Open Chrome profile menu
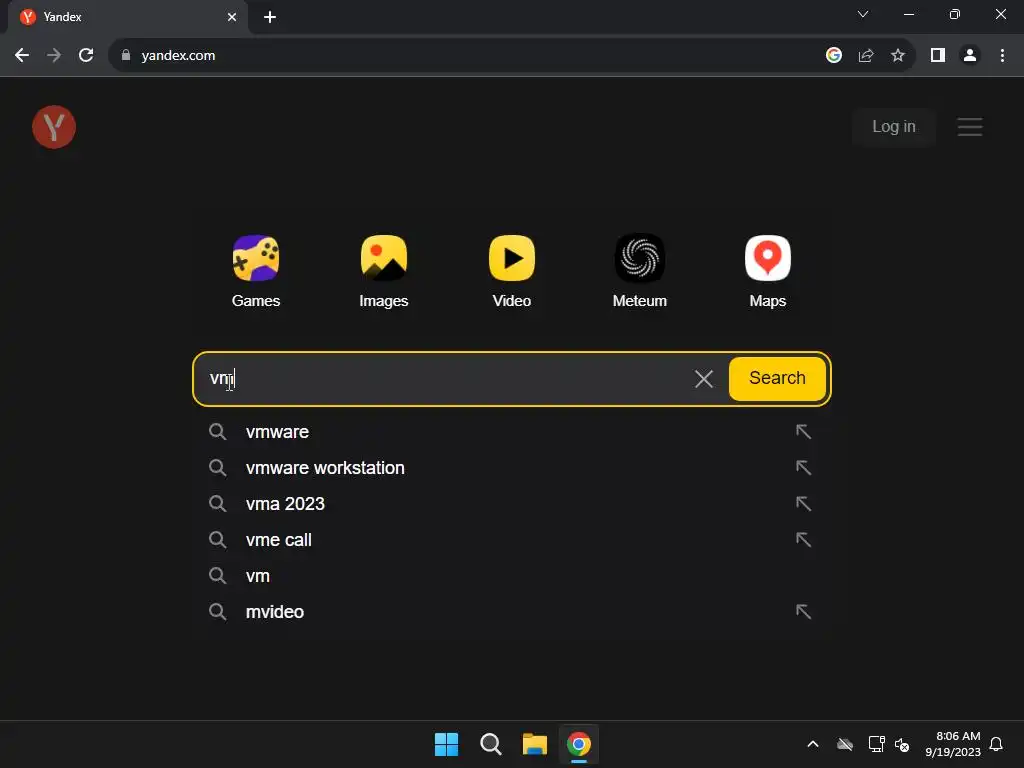The image size is (1024, 768). 970,56
